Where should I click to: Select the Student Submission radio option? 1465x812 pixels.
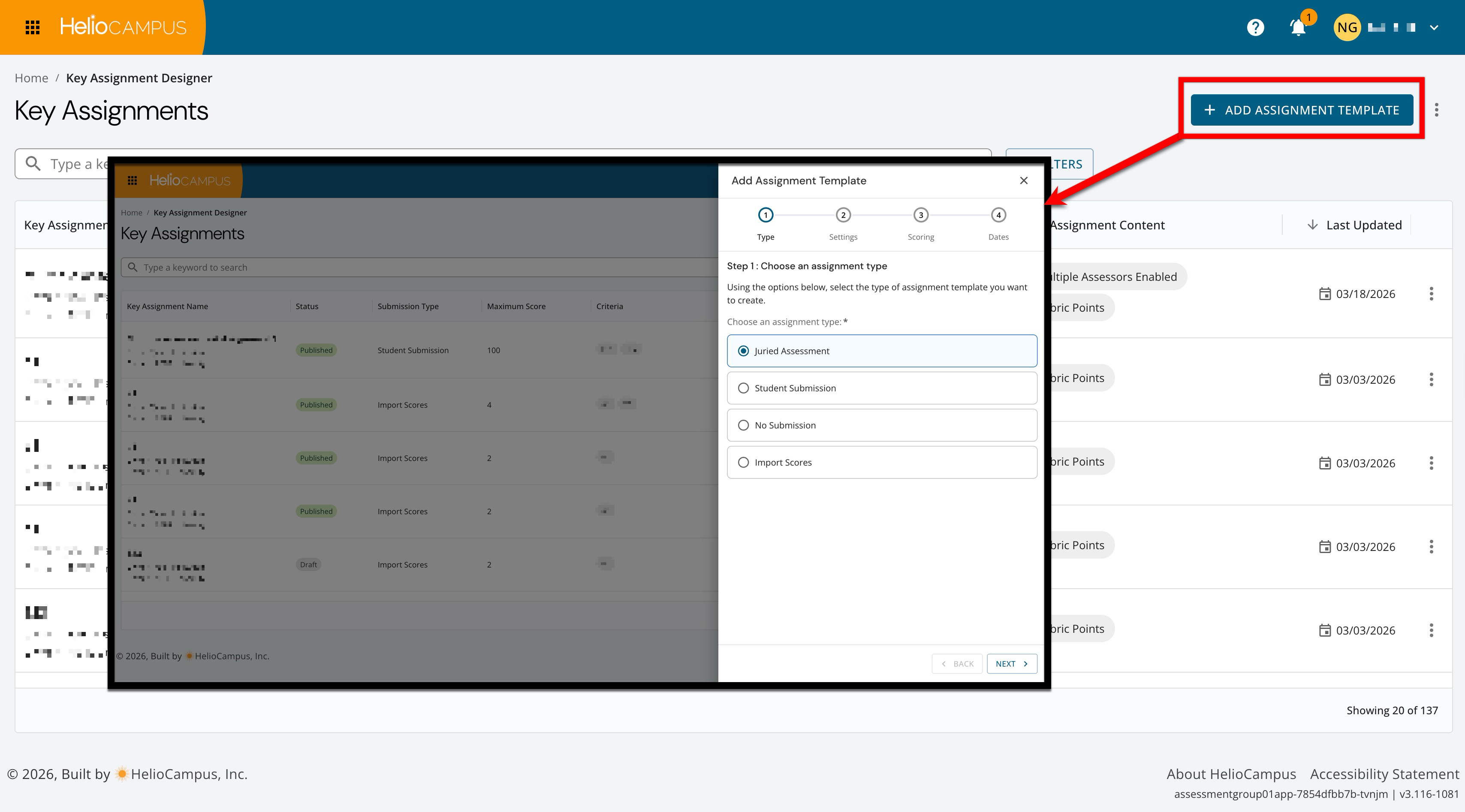pos(743,388)
